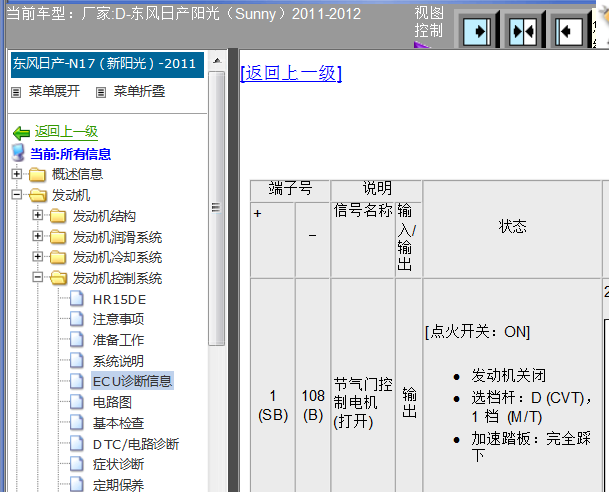This screenshot has width=609, height=492.
Task: Click the ECU诊断信息 document icon
Action: [77, 381]
